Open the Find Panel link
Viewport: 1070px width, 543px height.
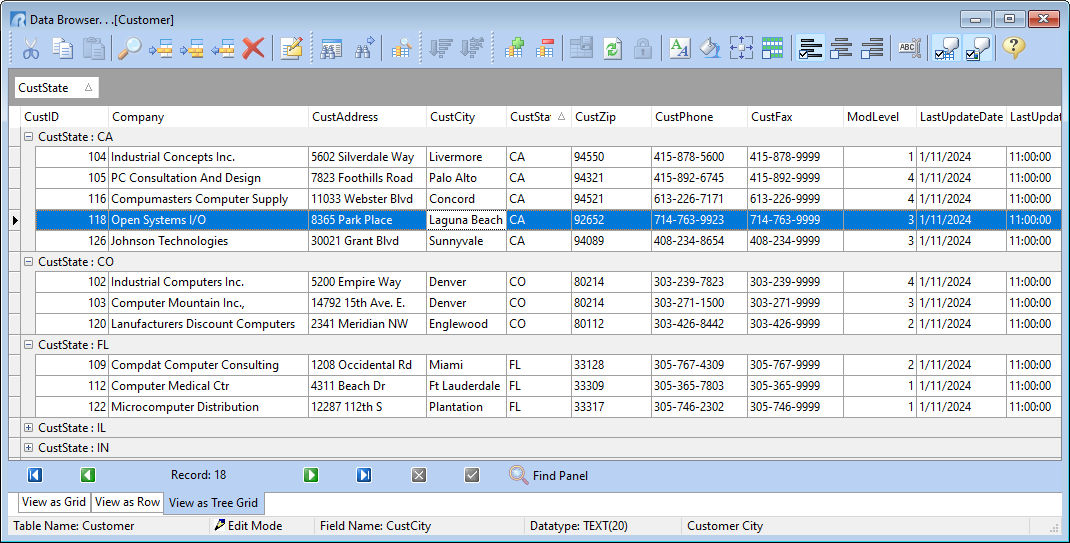(560, 475)
